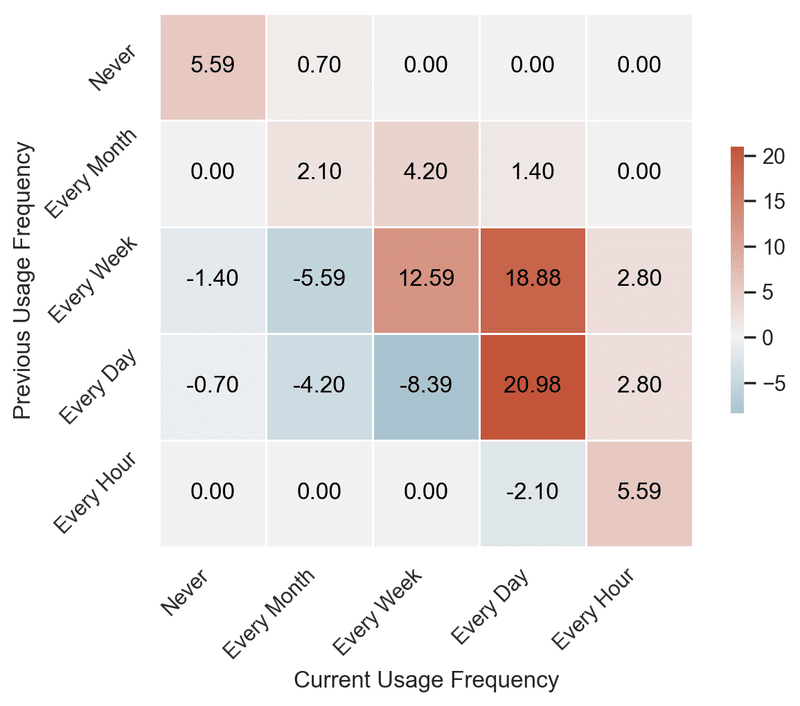Screen dimensions: 800x706
Task: Select the heatmap cell reading 4.20
Action: pyautogui.click(x=427, y=173)
